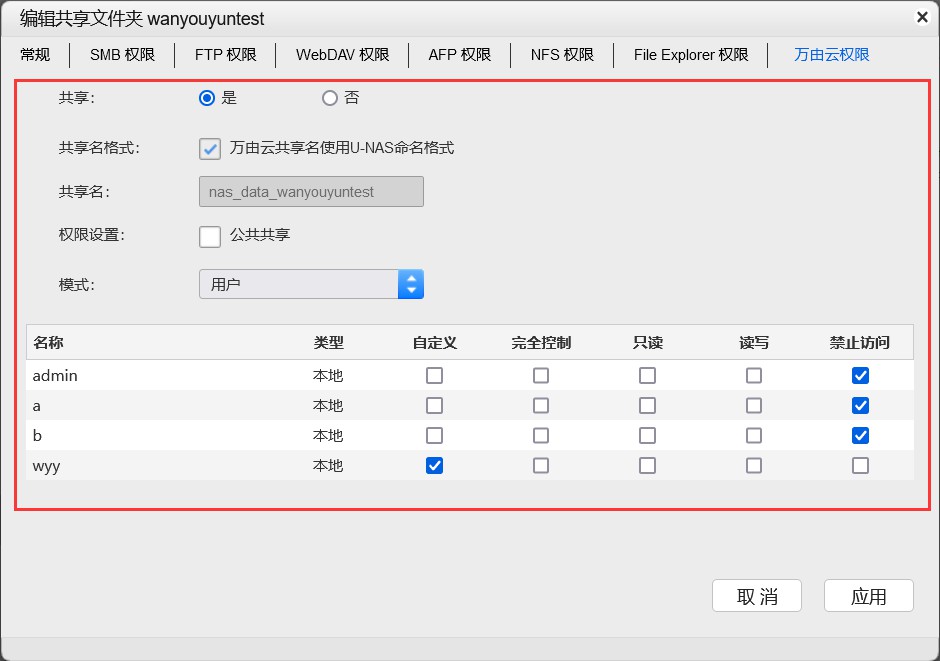Open the 模式 dropdown showing 用户
The height and width of the screenshot is (661, 940).
tap(410, 284)
